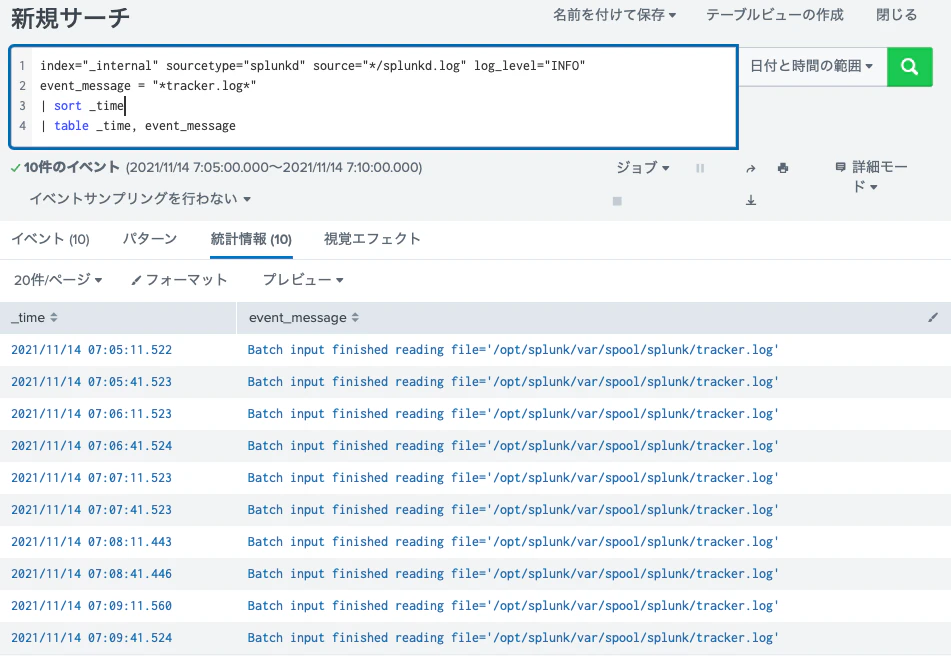This screenshot has height=666, width=951.
Task: Click event_message in the 07:07:11.523 row
Action: (512, 478)
